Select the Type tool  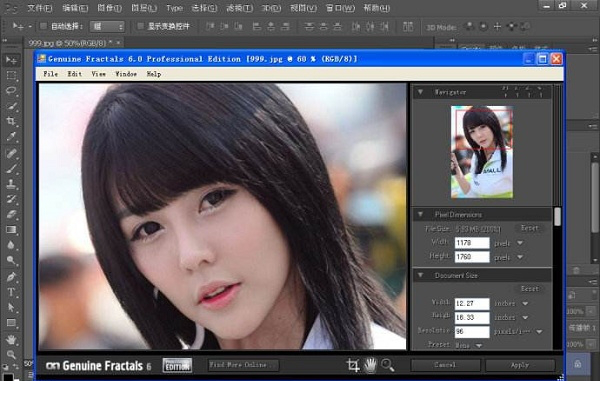(11, 292)
